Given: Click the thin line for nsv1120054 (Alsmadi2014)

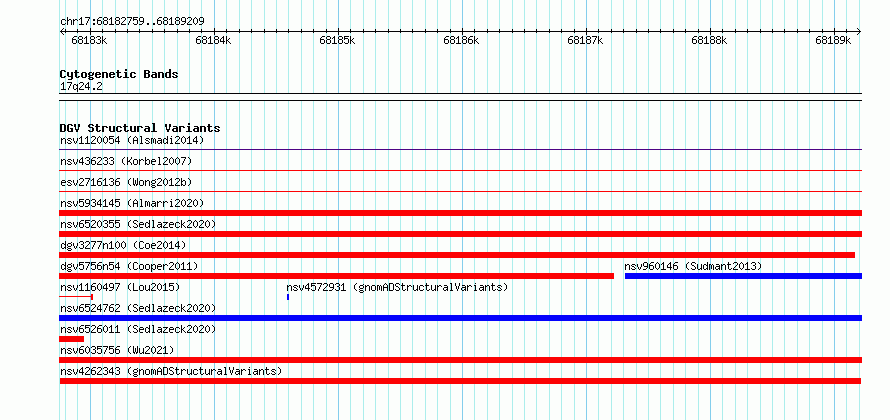Looking at the screenshot, I should coord(460,150).
